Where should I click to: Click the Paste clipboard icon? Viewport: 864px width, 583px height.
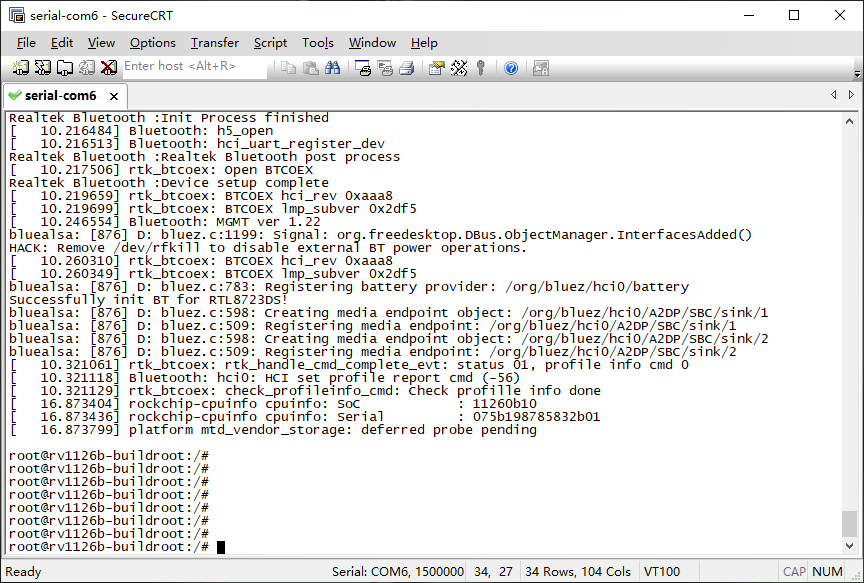coord(311,68)
